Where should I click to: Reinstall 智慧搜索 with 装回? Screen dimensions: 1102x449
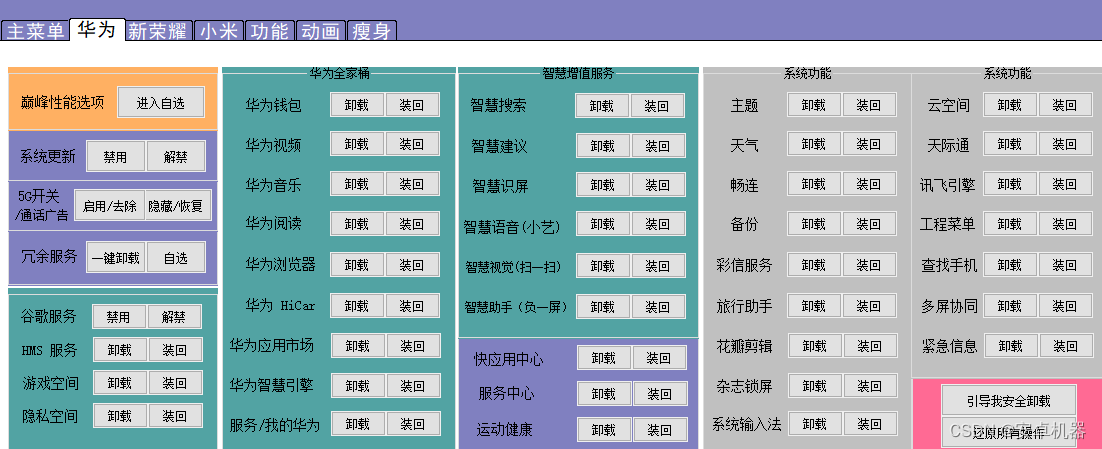coord(658,105)
